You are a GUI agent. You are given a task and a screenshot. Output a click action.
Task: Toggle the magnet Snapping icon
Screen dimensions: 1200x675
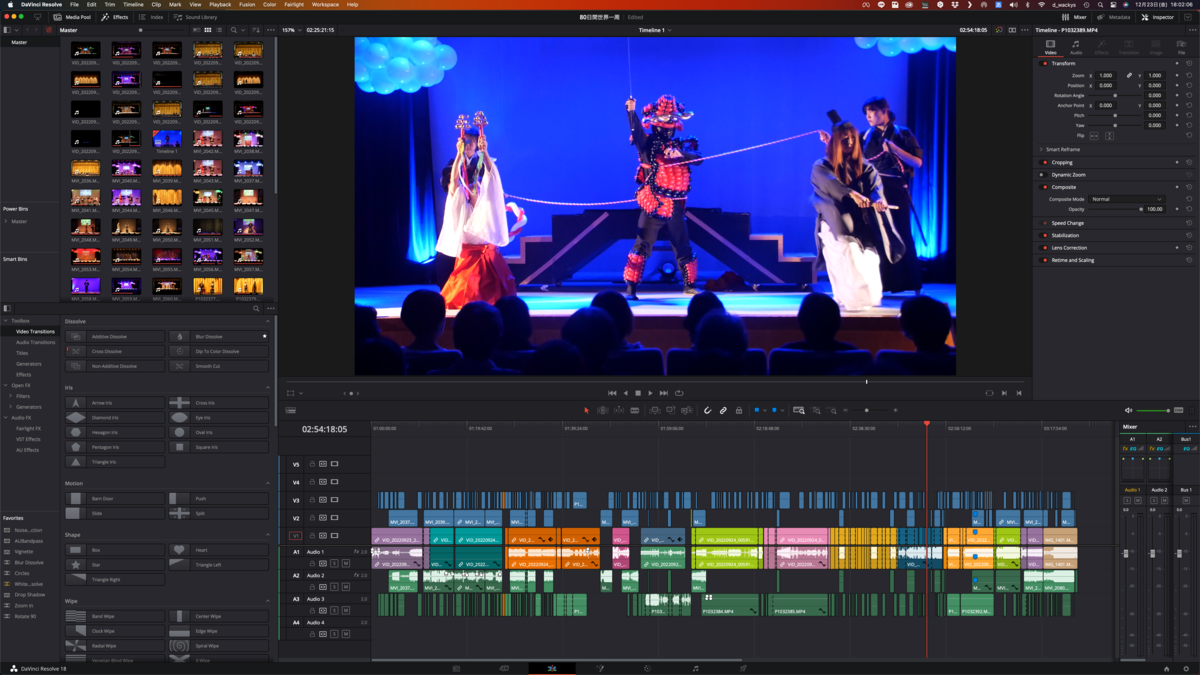coord(707,410)
